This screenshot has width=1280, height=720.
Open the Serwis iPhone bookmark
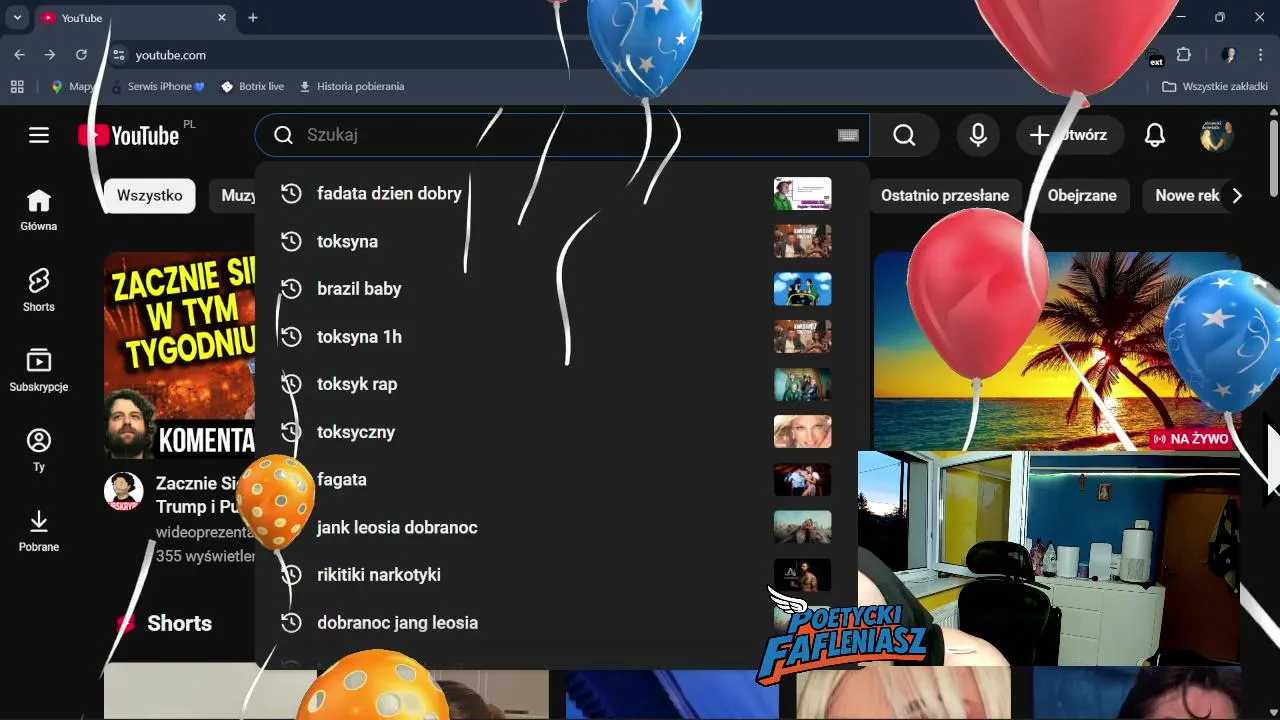158,87
